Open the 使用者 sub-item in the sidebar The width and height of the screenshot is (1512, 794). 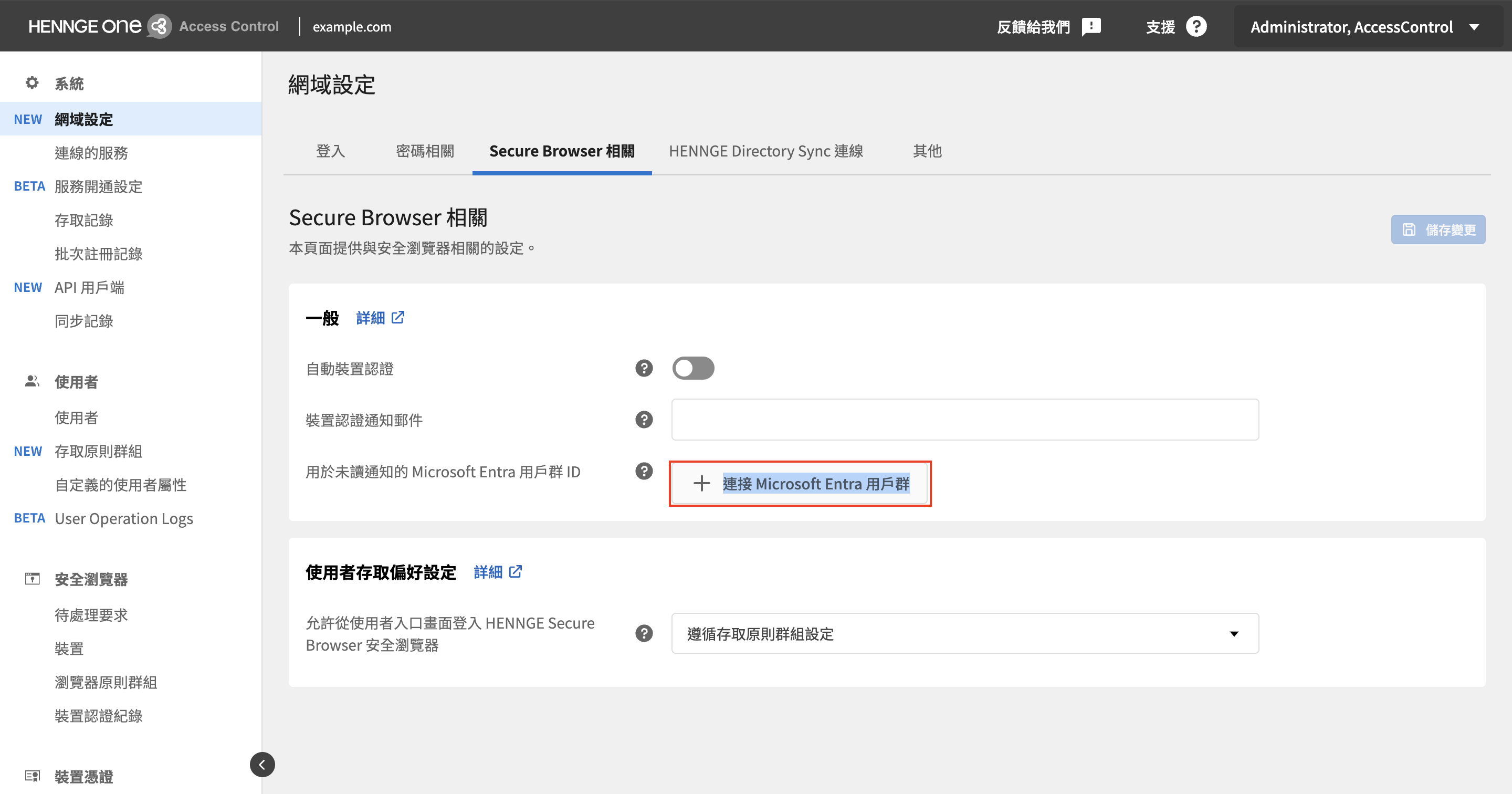tap(76, 417)
